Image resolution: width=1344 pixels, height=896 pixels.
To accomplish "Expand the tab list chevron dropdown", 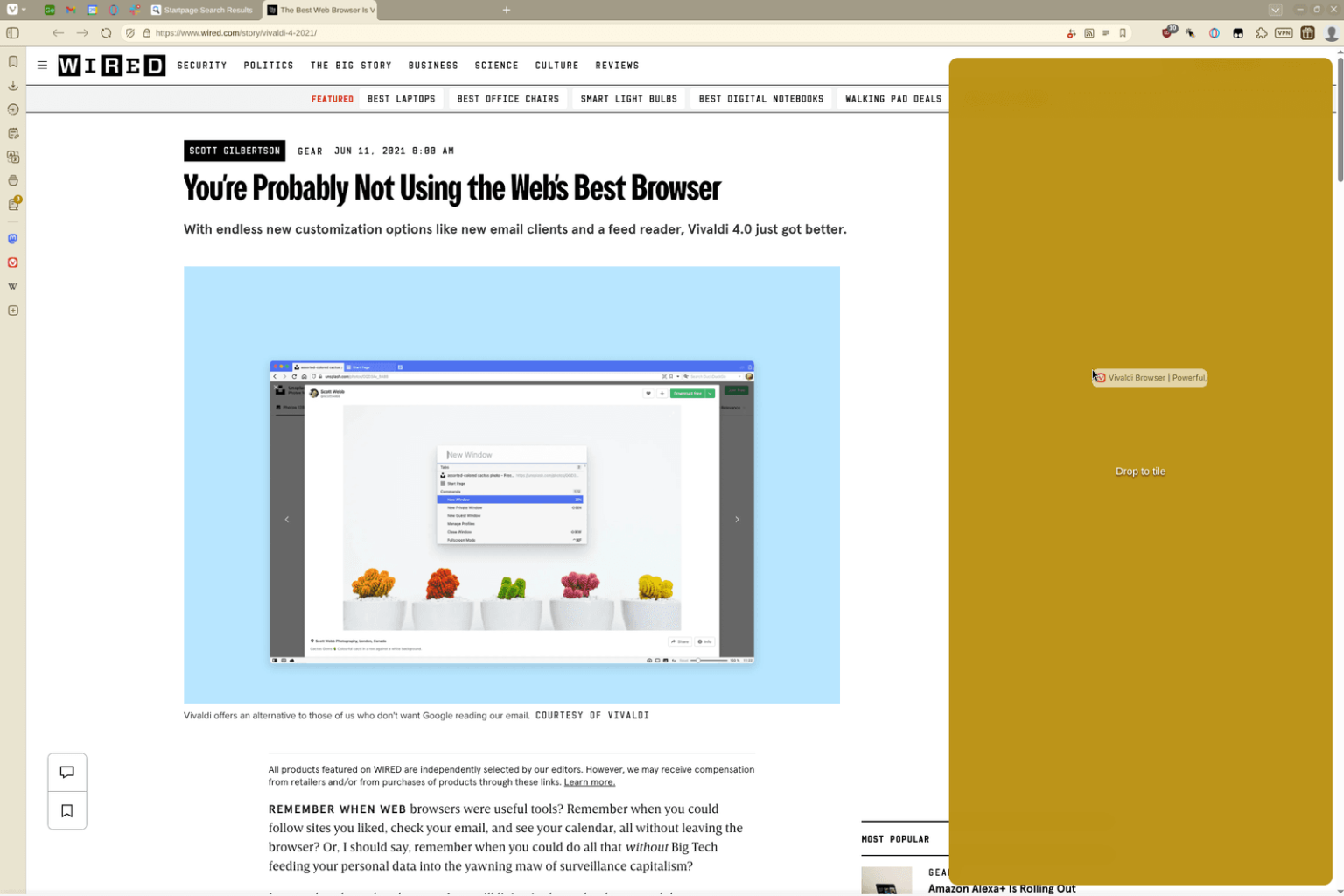I will pyautogui.click(x=1275, y=10).
